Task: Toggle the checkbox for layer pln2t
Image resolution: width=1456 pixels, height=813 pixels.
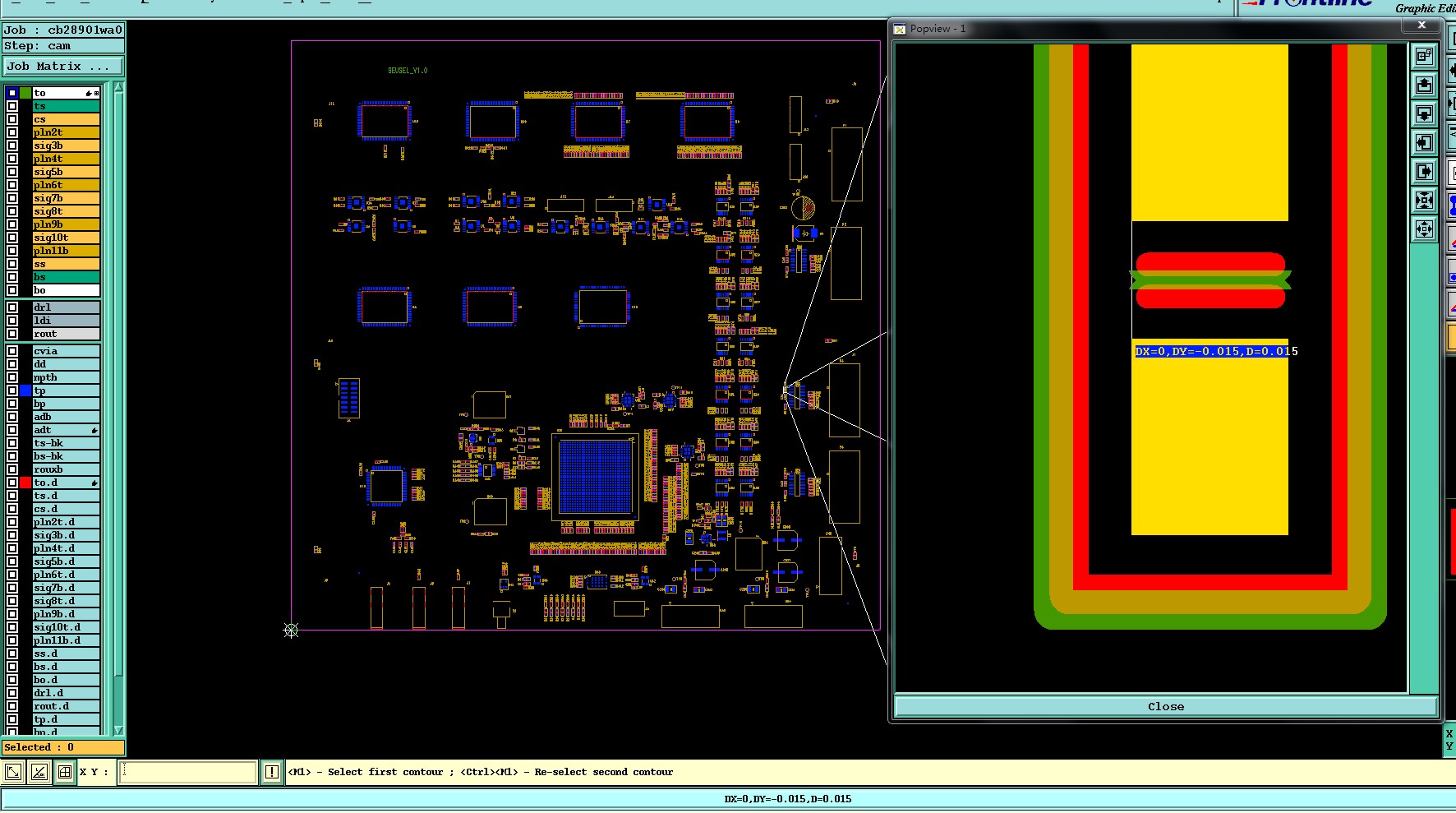Action: pyautogui.click(x=12, y=132)
